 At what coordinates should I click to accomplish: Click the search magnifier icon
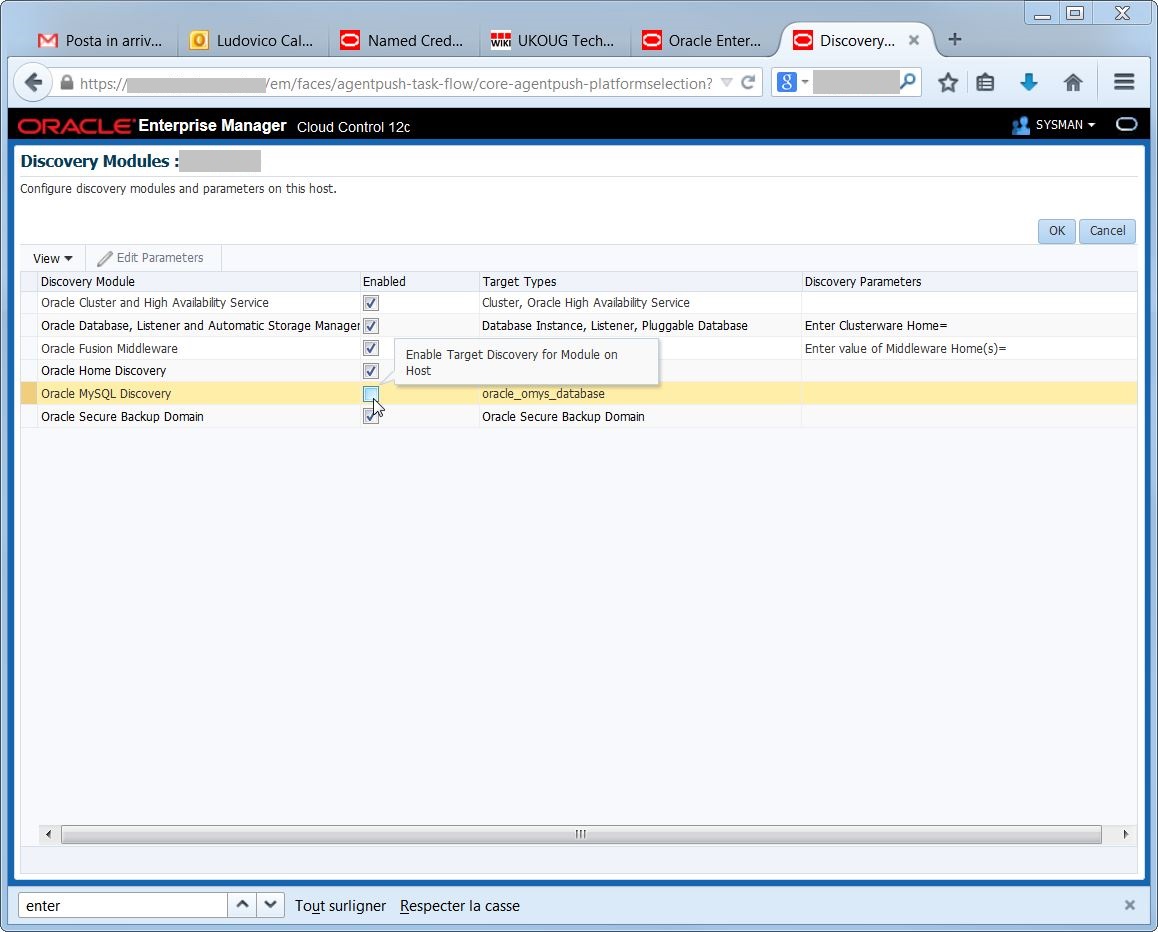[x=908, y=80]
